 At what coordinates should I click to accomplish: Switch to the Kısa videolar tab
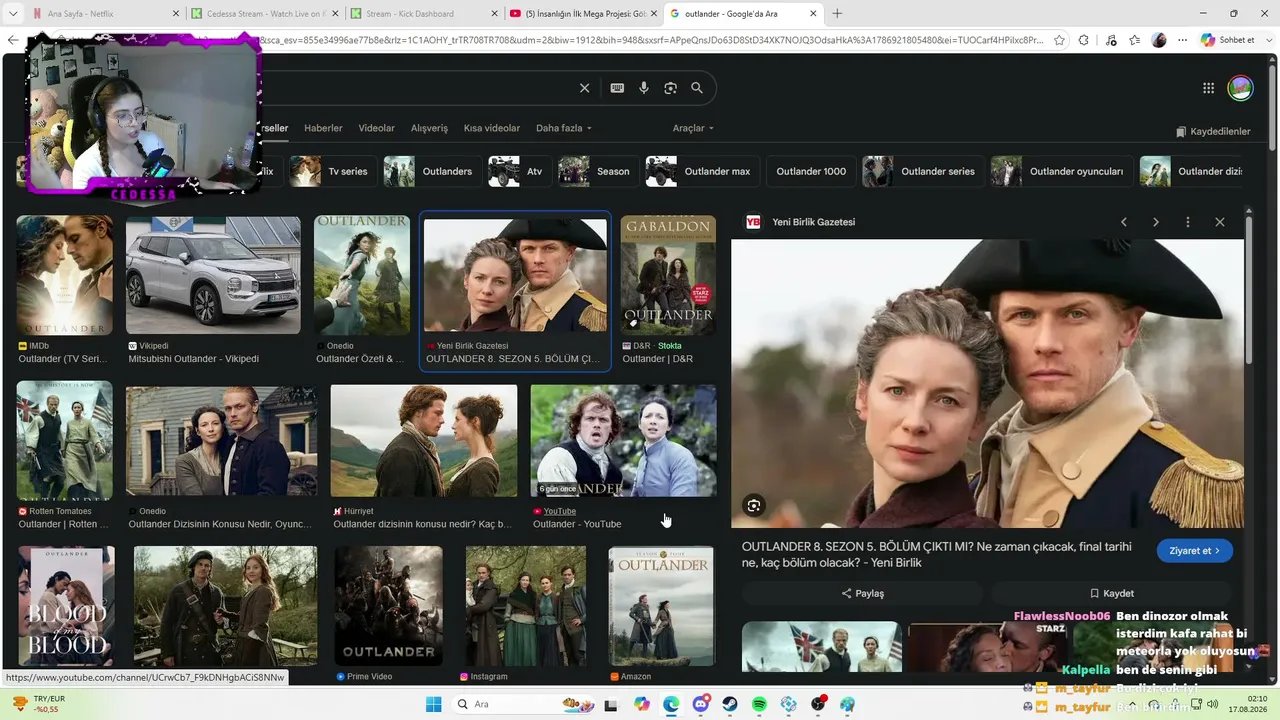492,128
